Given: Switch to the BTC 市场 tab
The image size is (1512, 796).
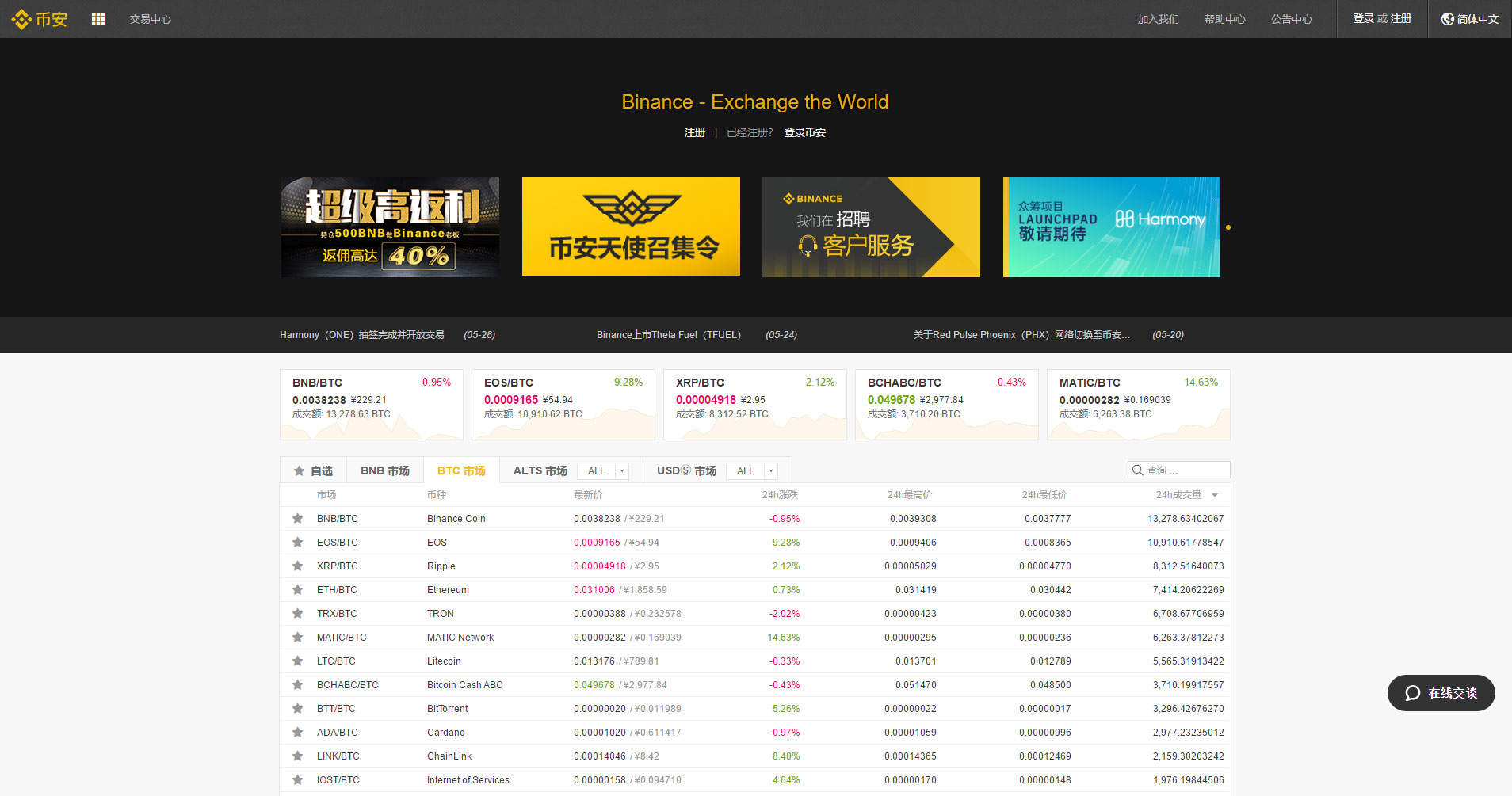Looking at the screenshot, I should pyautogui.click(x=461, y=470).
